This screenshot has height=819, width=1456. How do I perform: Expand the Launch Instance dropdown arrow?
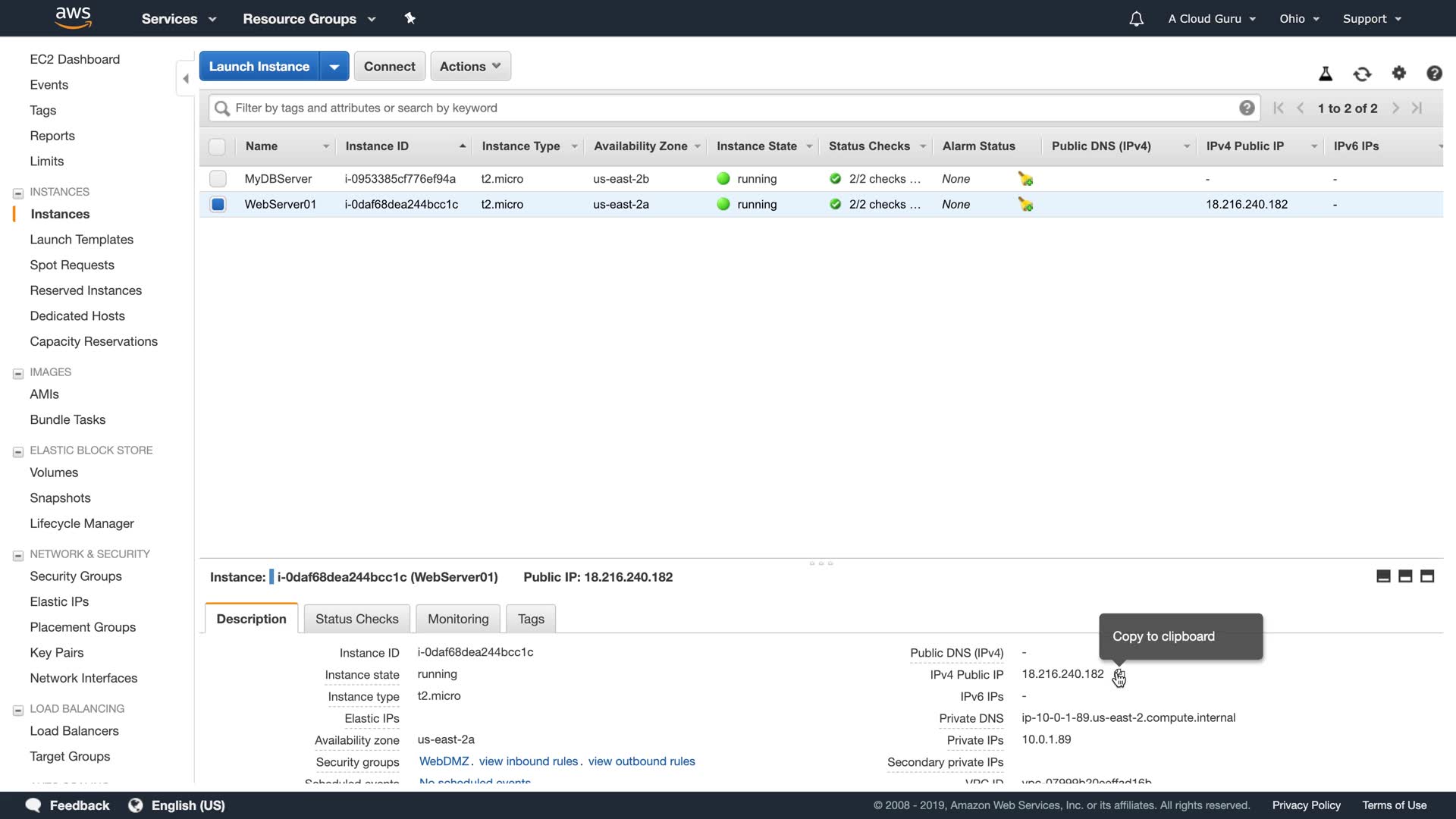pyautogui.click(x=334, y=66)
